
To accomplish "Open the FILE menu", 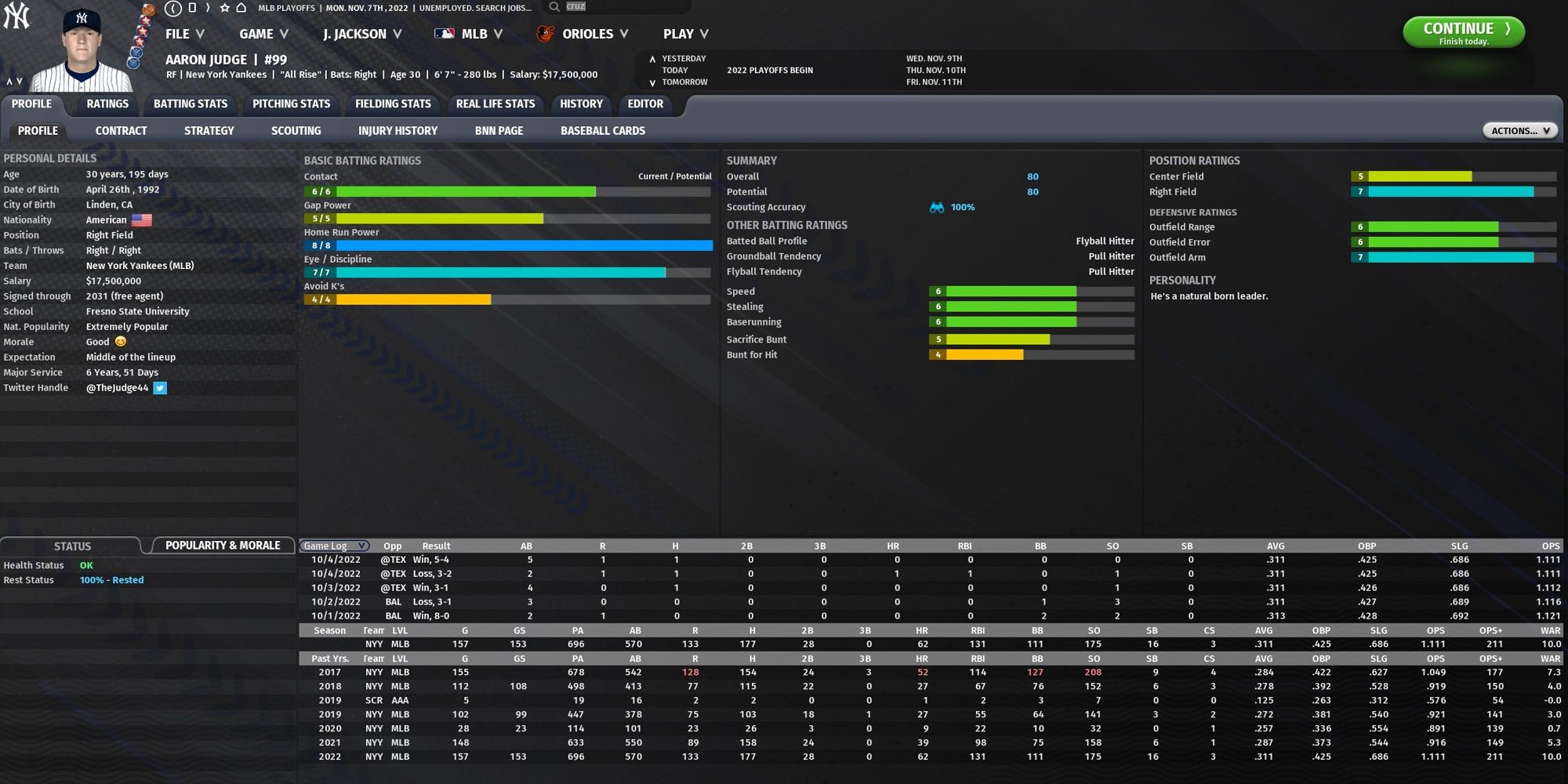I will [x=185, y=34].
